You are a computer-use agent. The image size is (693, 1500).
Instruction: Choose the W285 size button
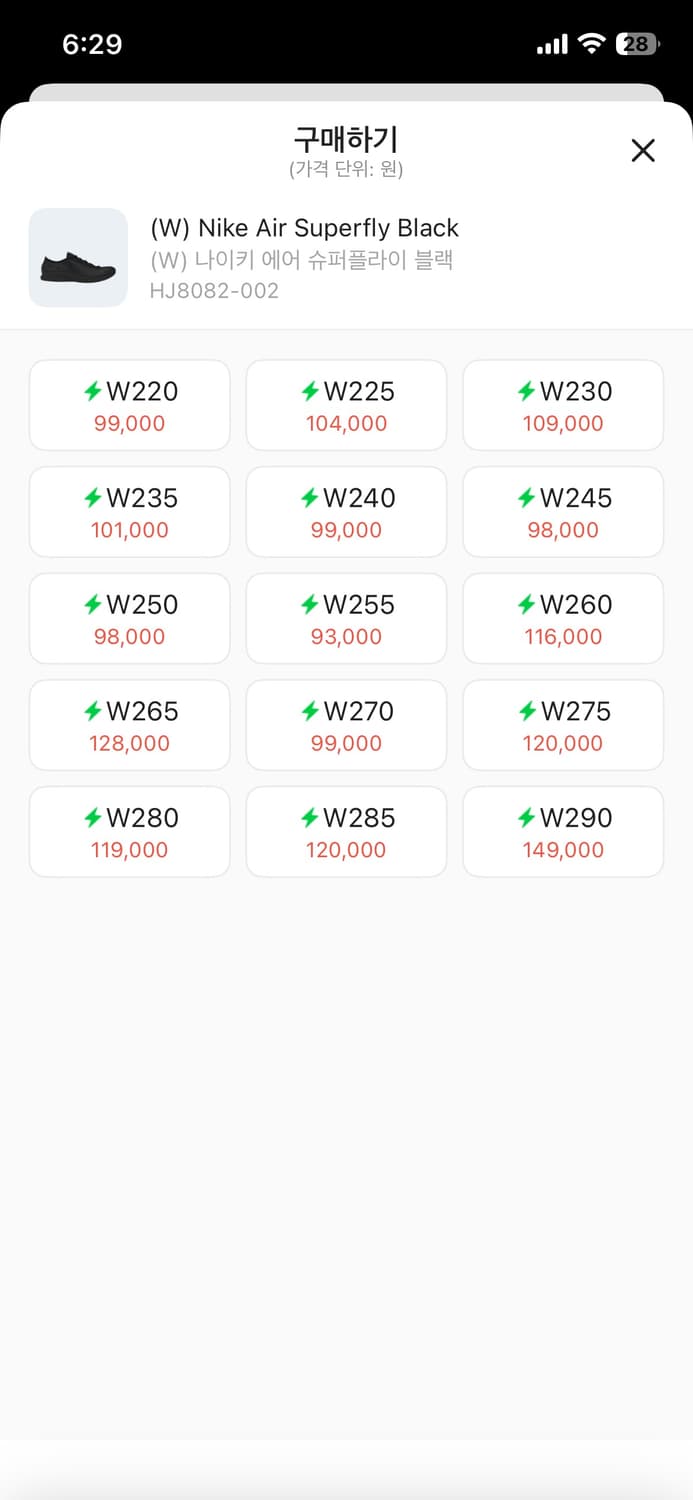point(346,832)
